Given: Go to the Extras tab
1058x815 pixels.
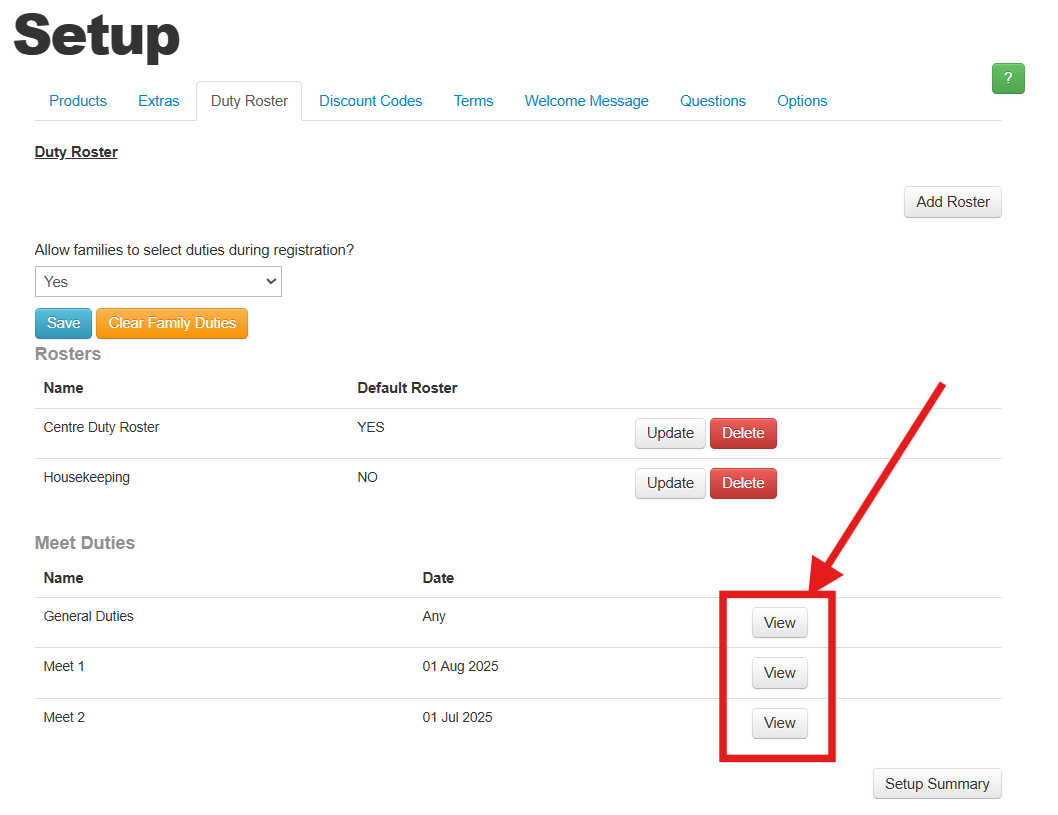Looking at the screenshot, I should point(158,100).
